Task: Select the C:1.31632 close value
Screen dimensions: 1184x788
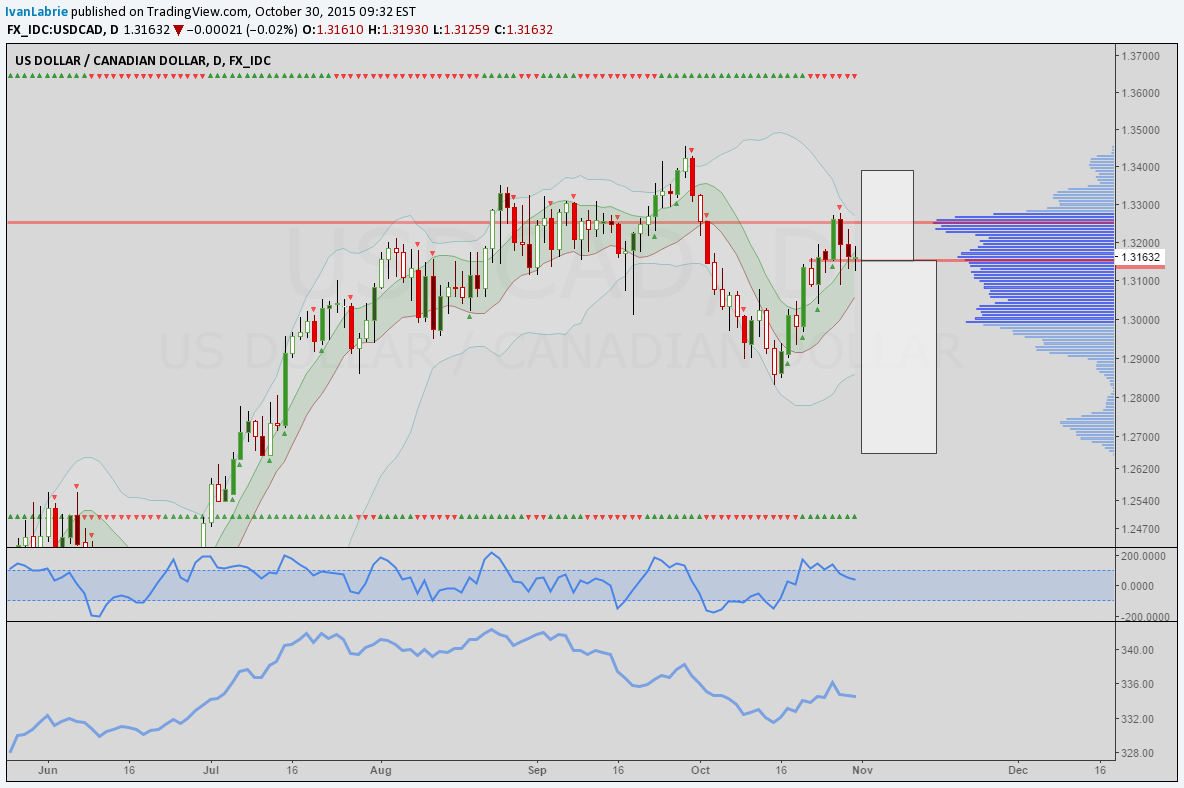Action: [523, 30]
